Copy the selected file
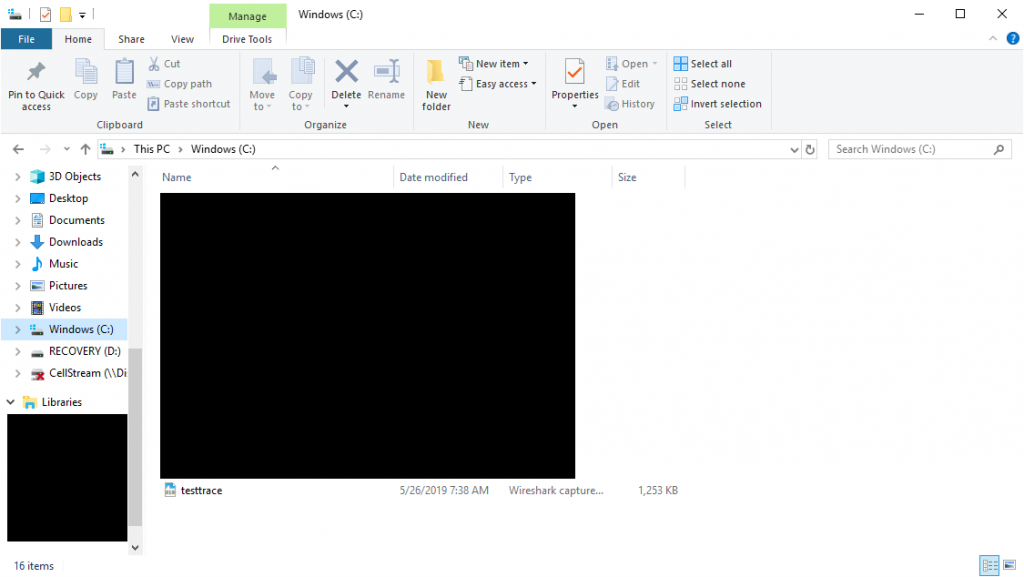Viewport: 1024px width, 577px height. pyautogui.click(x=85, y=83)
